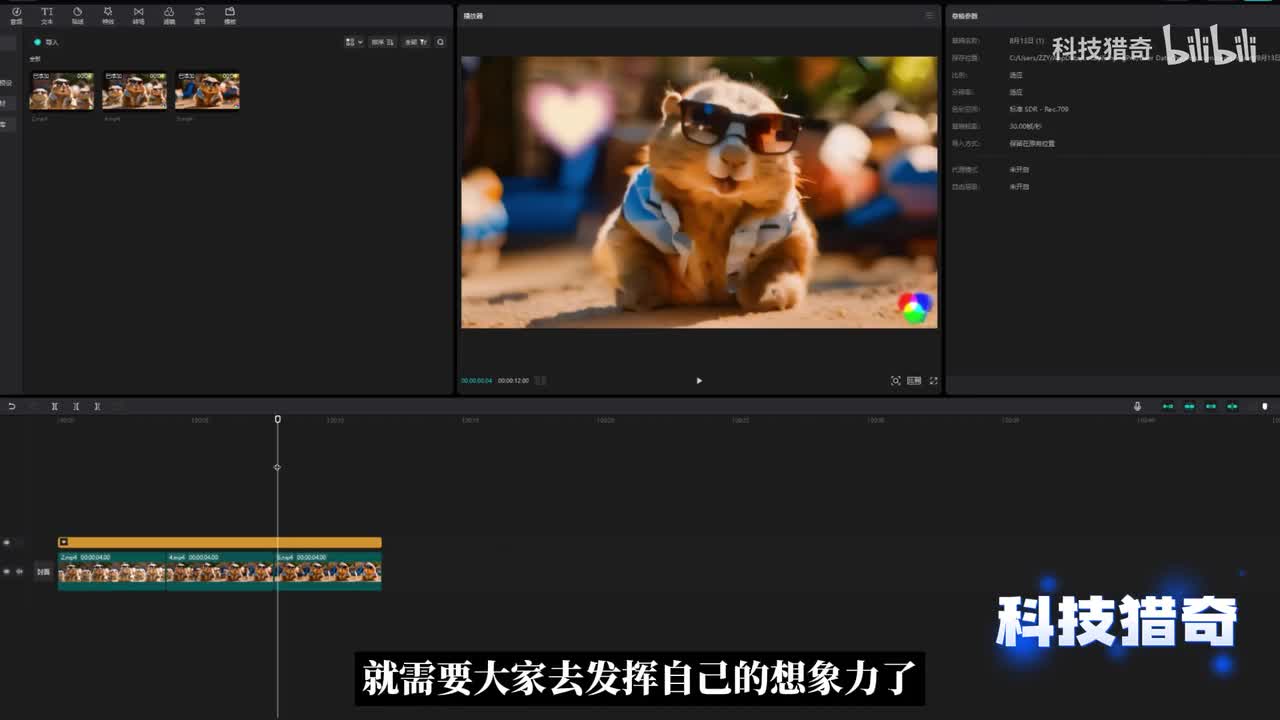The width and height of the screenshot is (1280, 720).
Task: Click the undo arrow in timeline toolbar
Action: pos(12,406)
